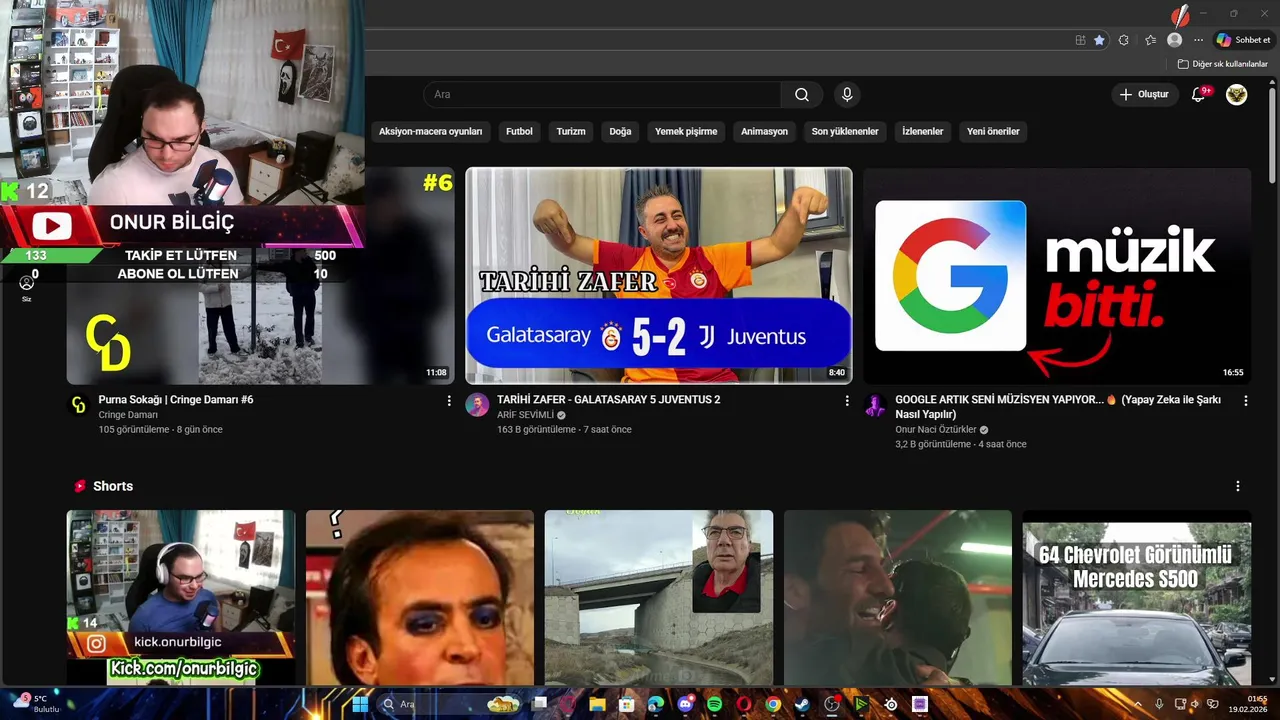Click the weather widget showing 5°C Bulutlu
Screen dimensions: 1280x720
(x=36, y=704)
